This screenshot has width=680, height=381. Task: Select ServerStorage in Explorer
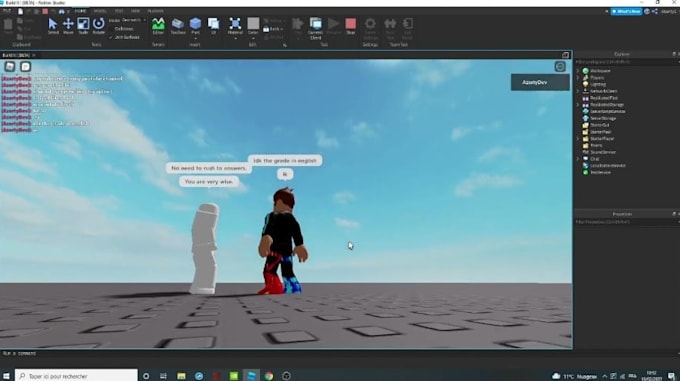(603, 118)
